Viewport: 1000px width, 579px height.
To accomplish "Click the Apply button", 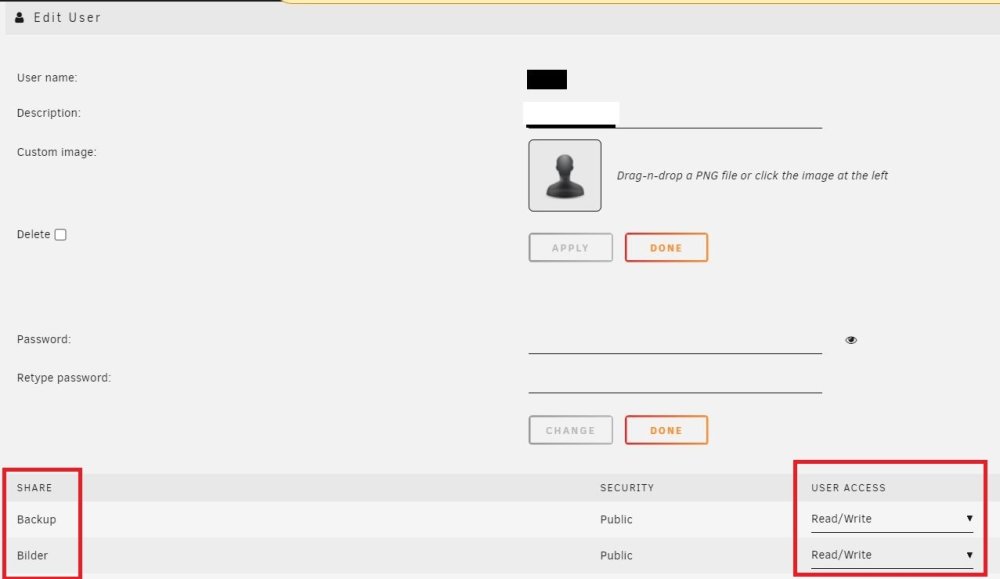I will (570, 247).
